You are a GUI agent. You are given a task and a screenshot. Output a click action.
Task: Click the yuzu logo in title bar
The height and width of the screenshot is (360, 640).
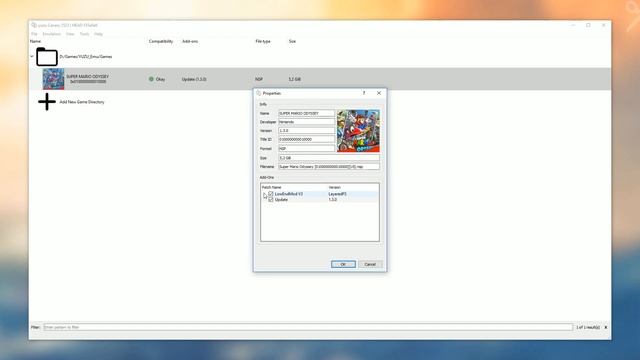[x=34, y=25]
